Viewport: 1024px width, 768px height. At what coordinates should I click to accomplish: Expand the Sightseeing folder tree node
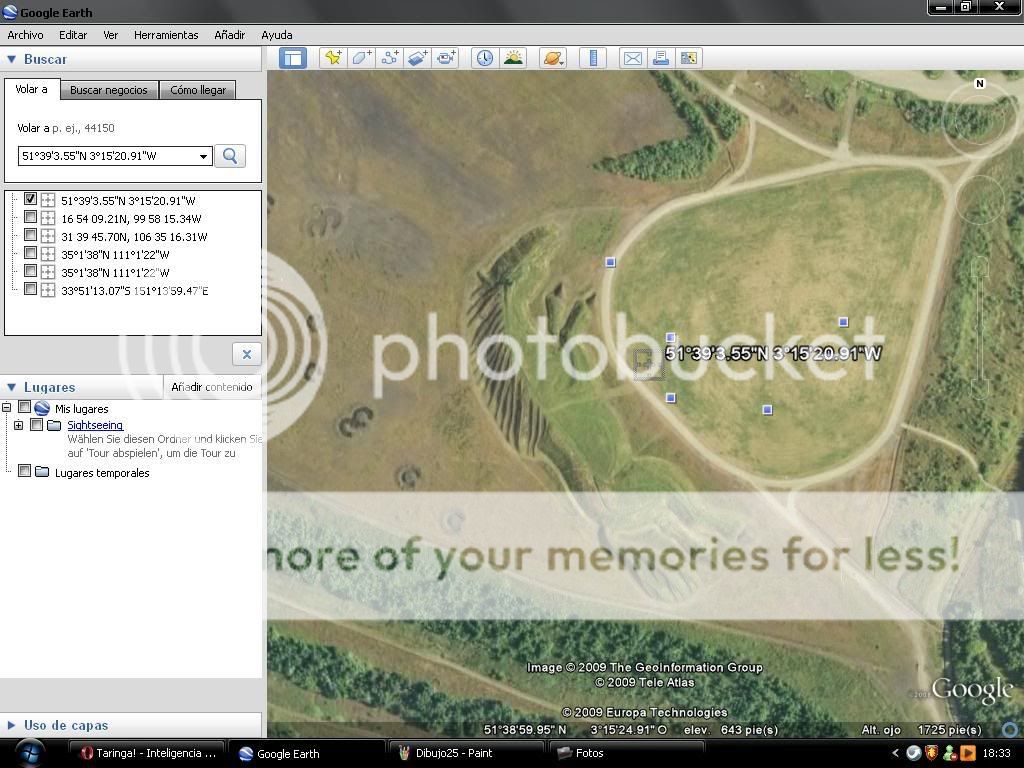pyautogui.click(x=18, y=425)
